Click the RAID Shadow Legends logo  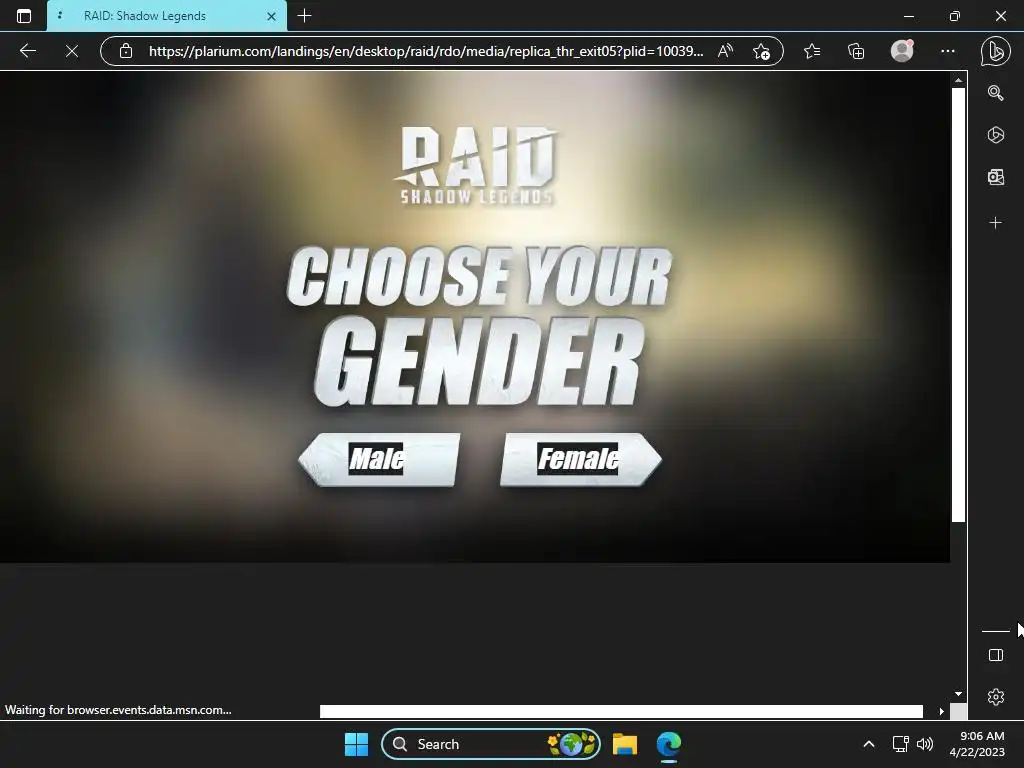(477, 166)
